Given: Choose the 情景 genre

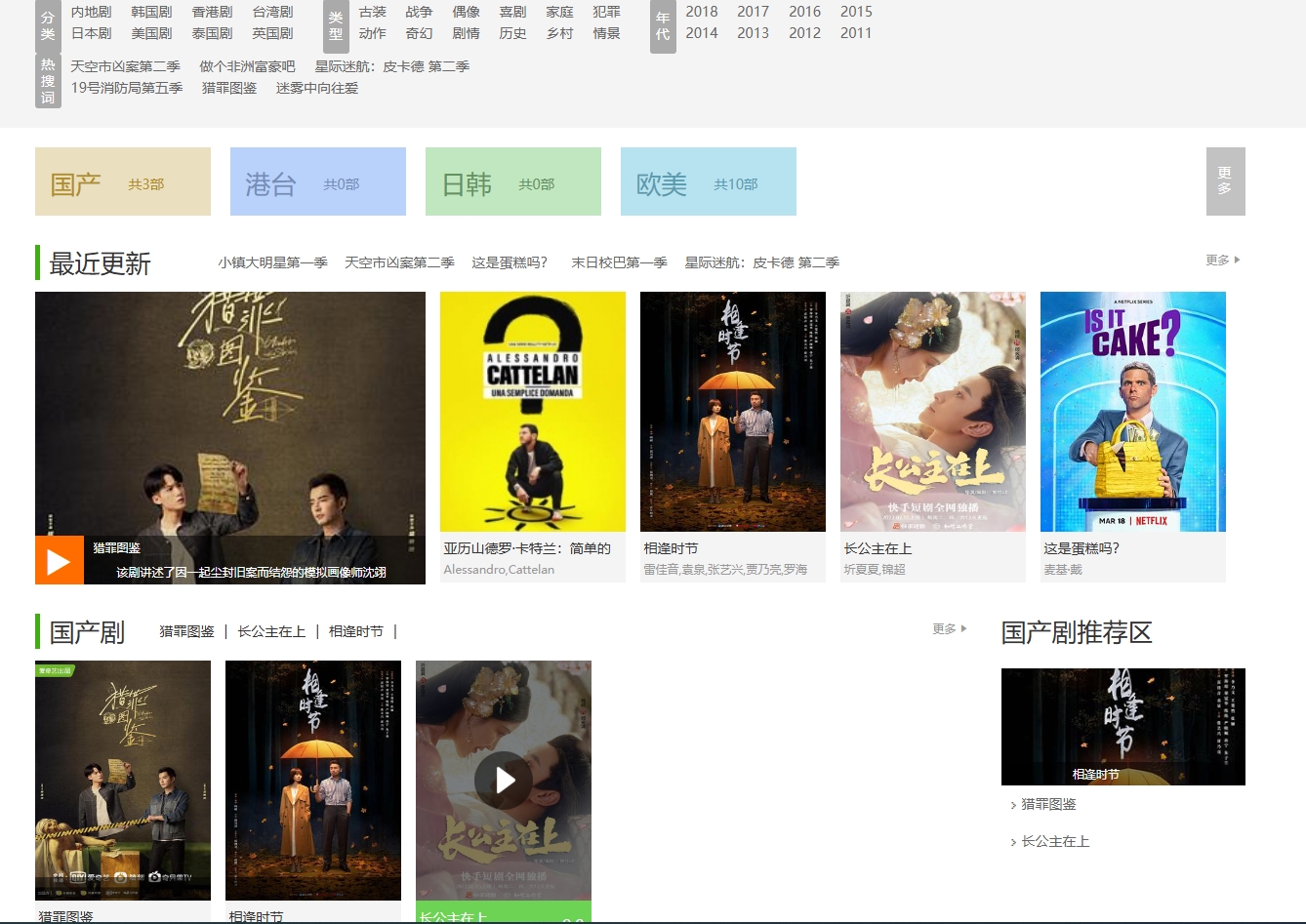Looking at the screenshot, I should [x=607, y=33].
